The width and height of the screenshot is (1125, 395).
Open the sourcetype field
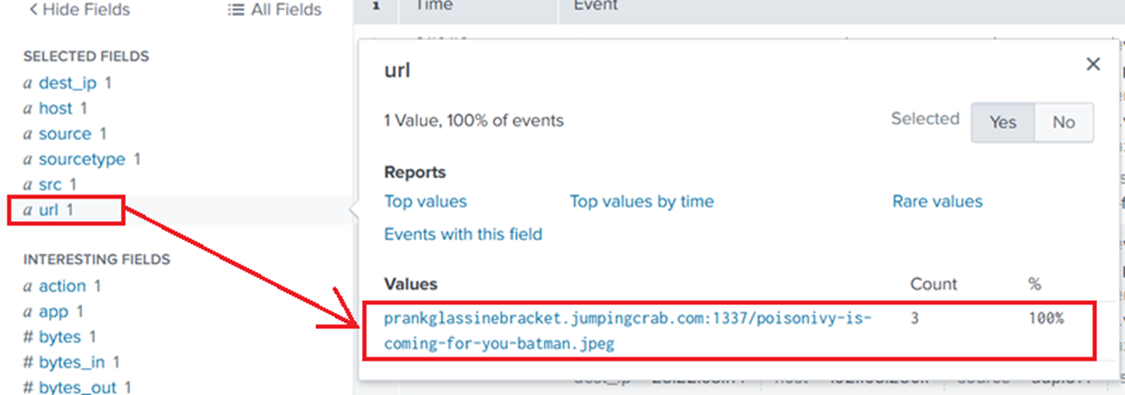coord(82,159)
